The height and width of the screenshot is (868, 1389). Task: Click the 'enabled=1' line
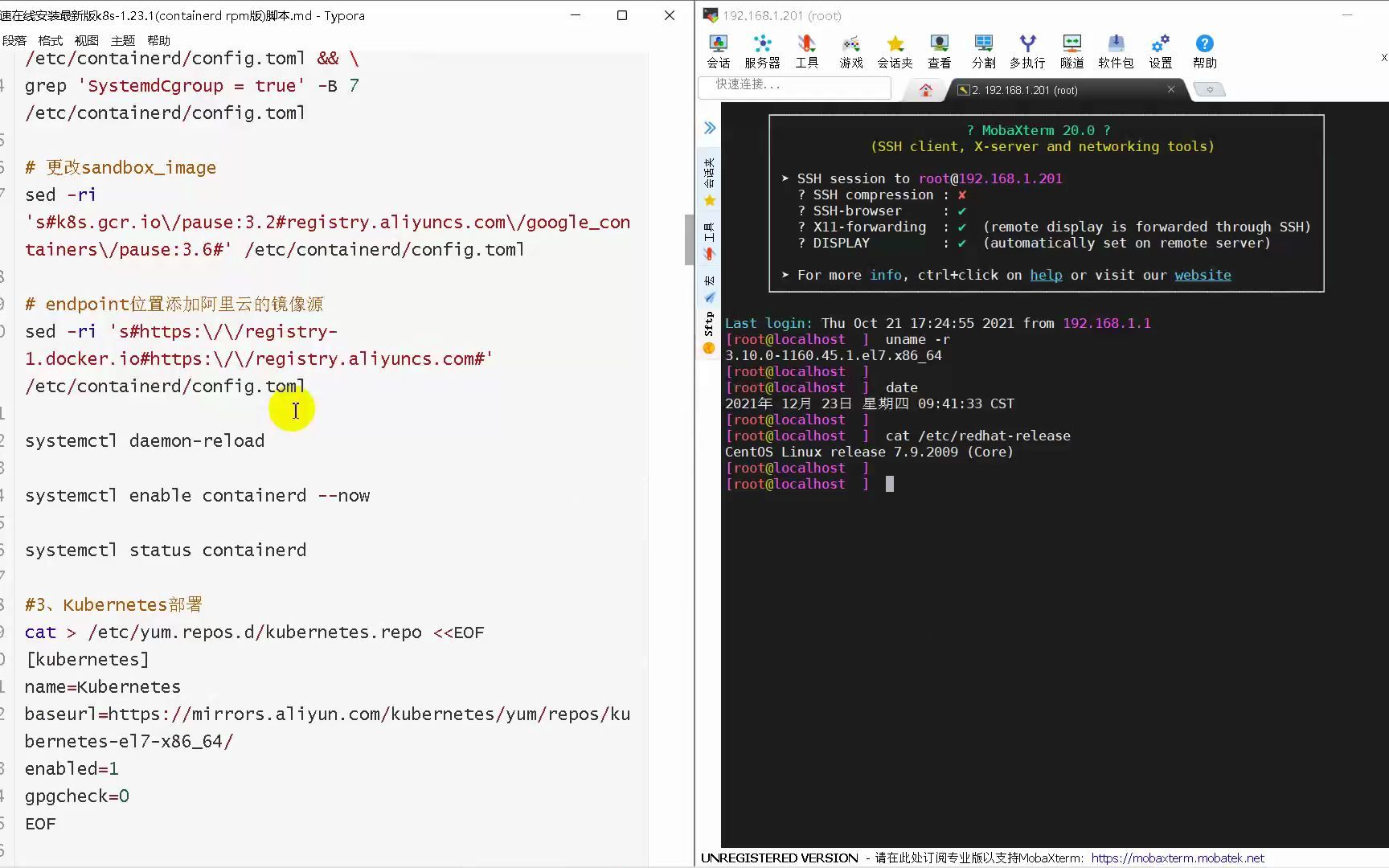[72, 768]
